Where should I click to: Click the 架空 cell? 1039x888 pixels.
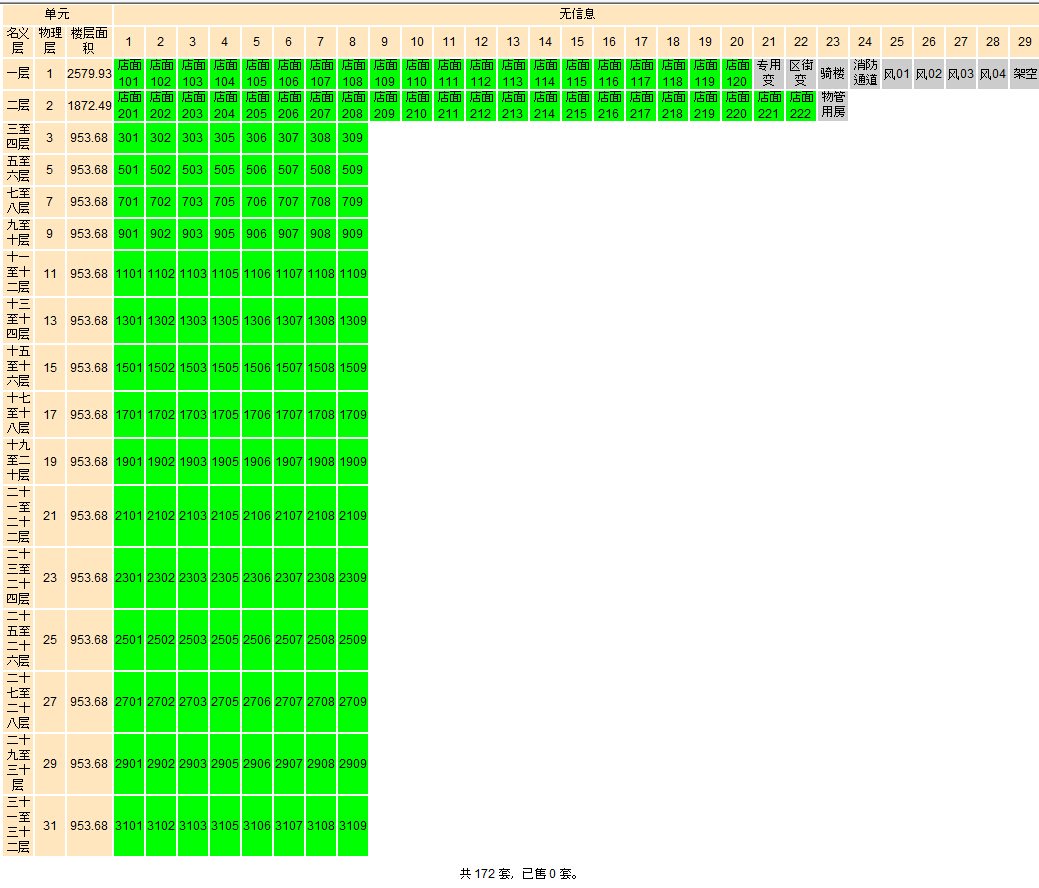coord(1024,74)
